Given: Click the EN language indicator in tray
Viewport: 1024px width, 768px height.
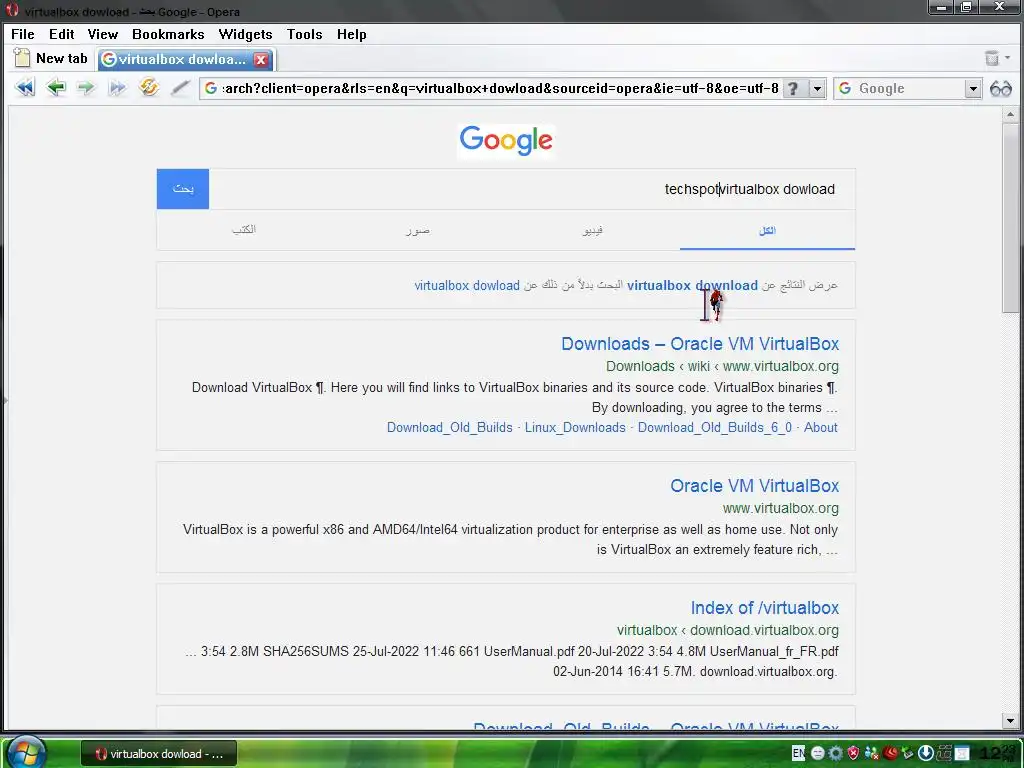Looking at the screenshot, I should pos(798,753).
